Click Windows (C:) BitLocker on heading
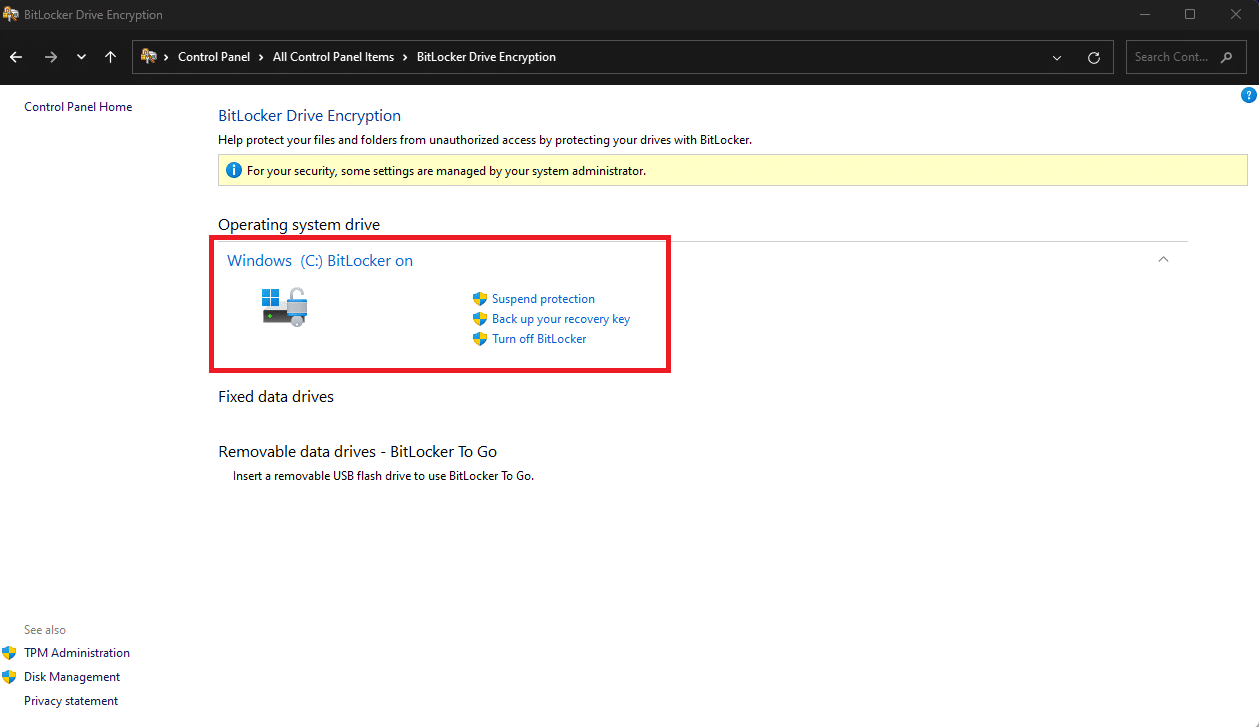1259x727 pixels. (x=320, y=260)
